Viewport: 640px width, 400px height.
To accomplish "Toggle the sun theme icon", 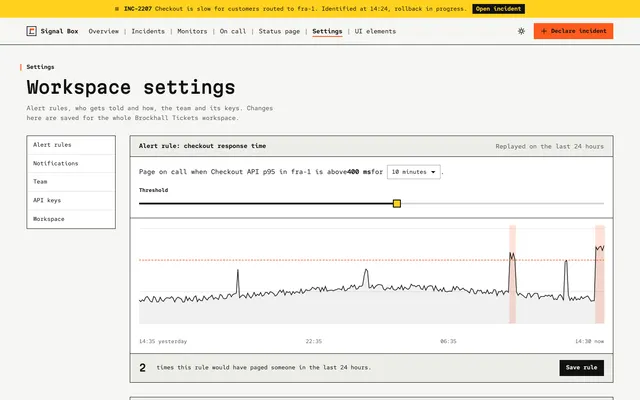I will tap(521, 31).
